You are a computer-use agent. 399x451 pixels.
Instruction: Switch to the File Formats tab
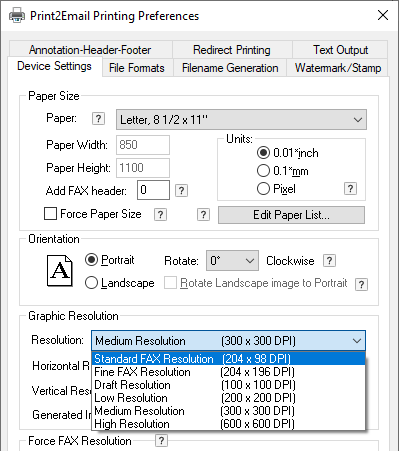click(137, 68)
